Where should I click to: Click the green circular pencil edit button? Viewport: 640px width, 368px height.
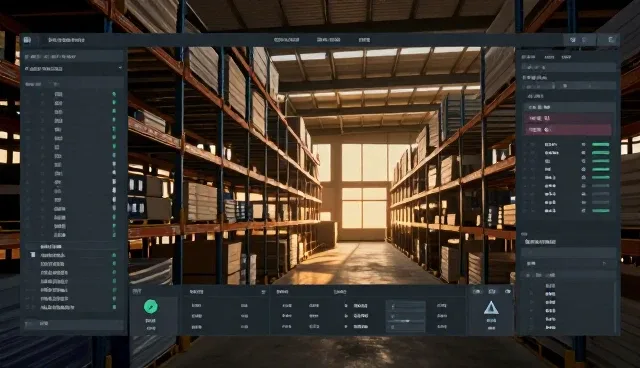click(151, 306)
